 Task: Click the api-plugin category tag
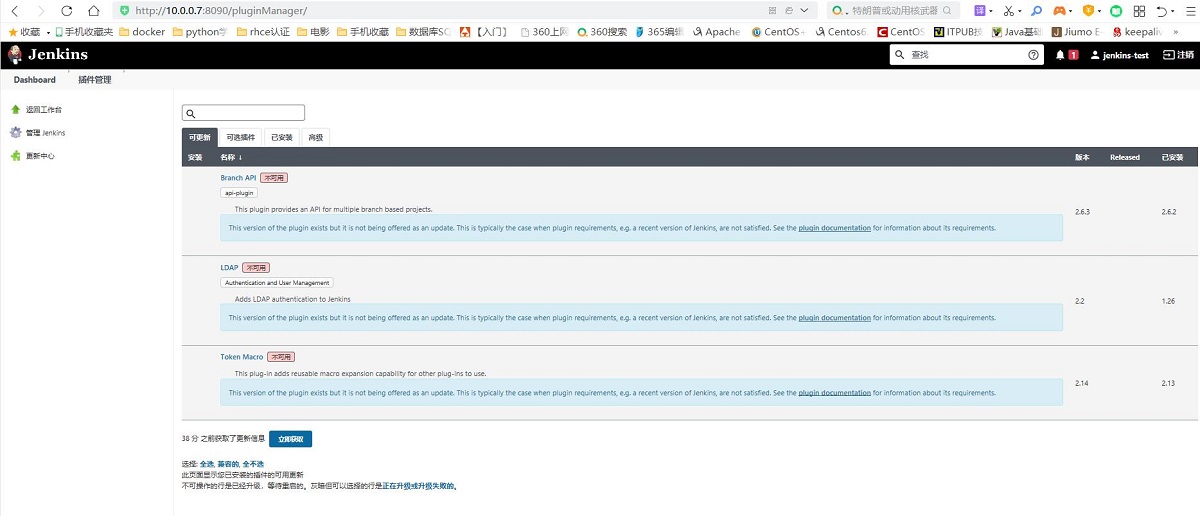239,192
